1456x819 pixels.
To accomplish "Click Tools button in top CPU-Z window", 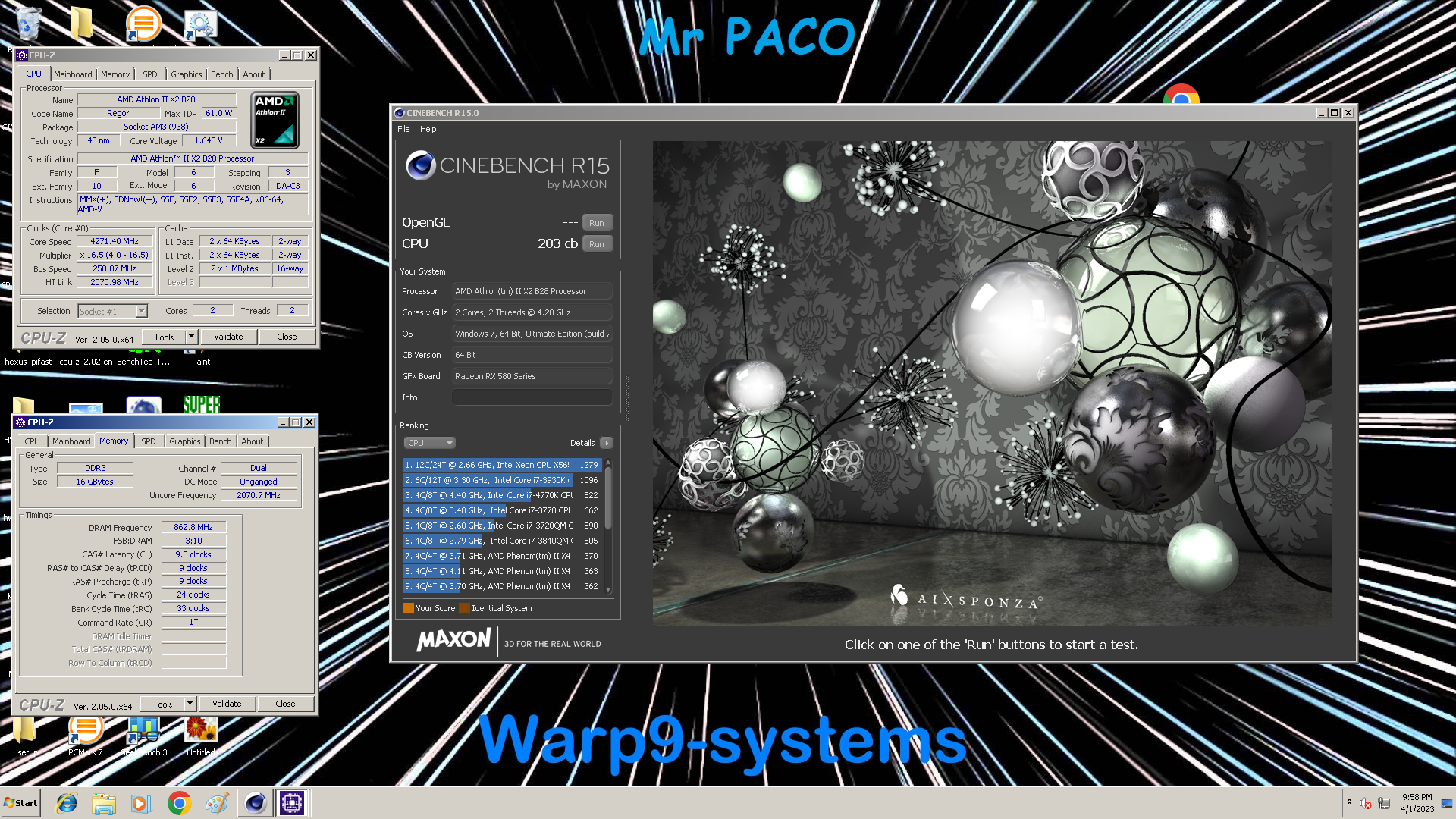I will [164, 337].
